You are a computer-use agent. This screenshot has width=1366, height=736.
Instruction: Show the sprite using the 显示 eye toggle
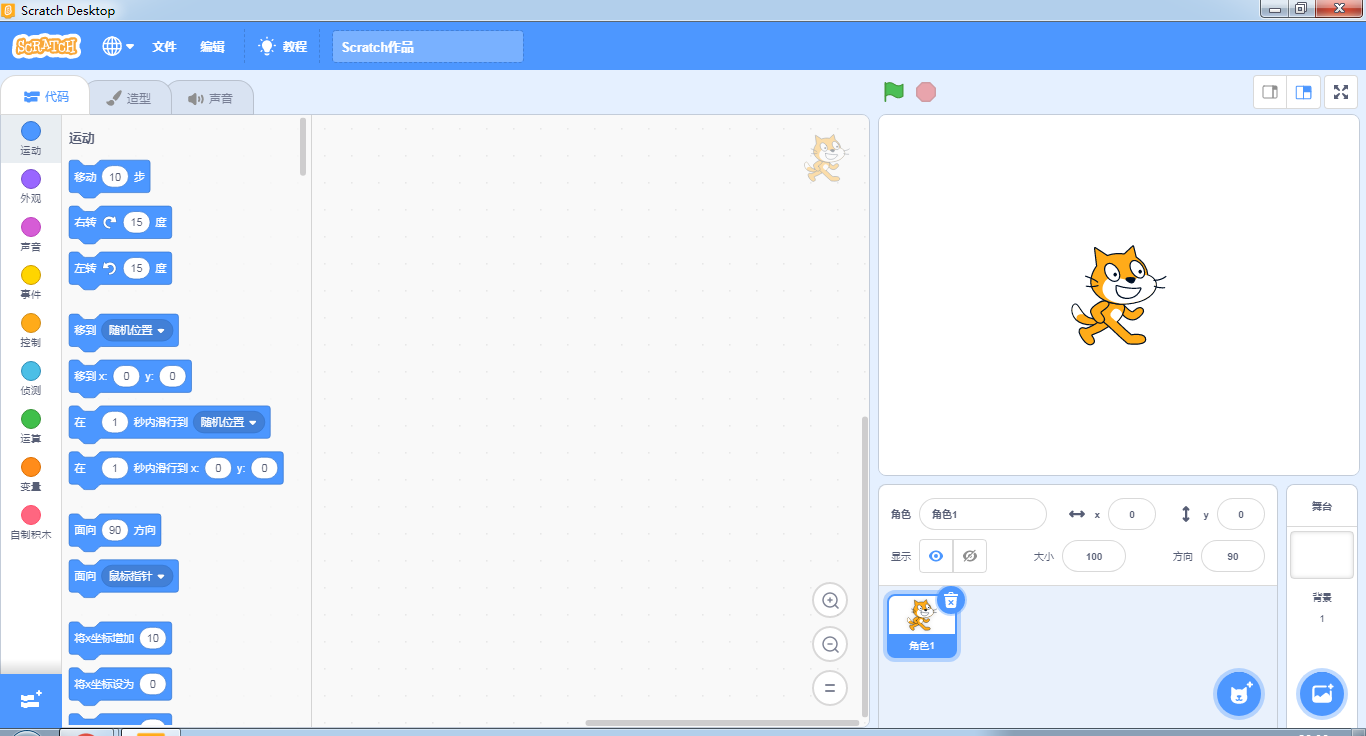pyautogui.click(x=936, y=555)
